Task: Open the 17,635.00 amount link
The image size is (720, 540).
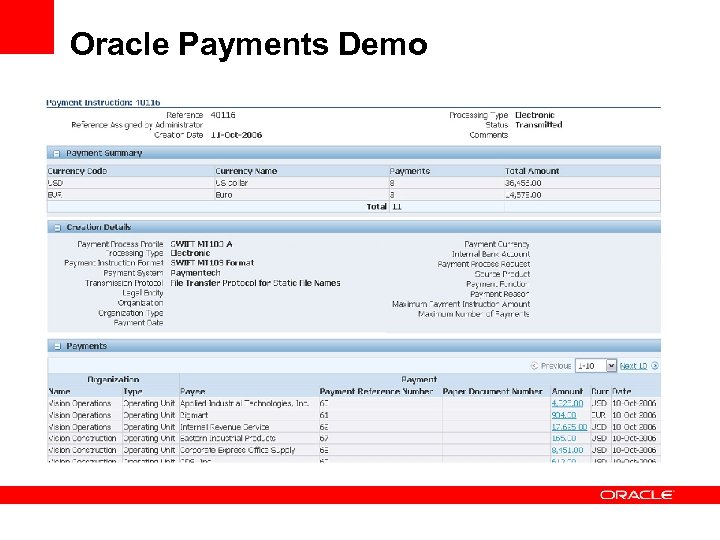Action: click(569, 427)
